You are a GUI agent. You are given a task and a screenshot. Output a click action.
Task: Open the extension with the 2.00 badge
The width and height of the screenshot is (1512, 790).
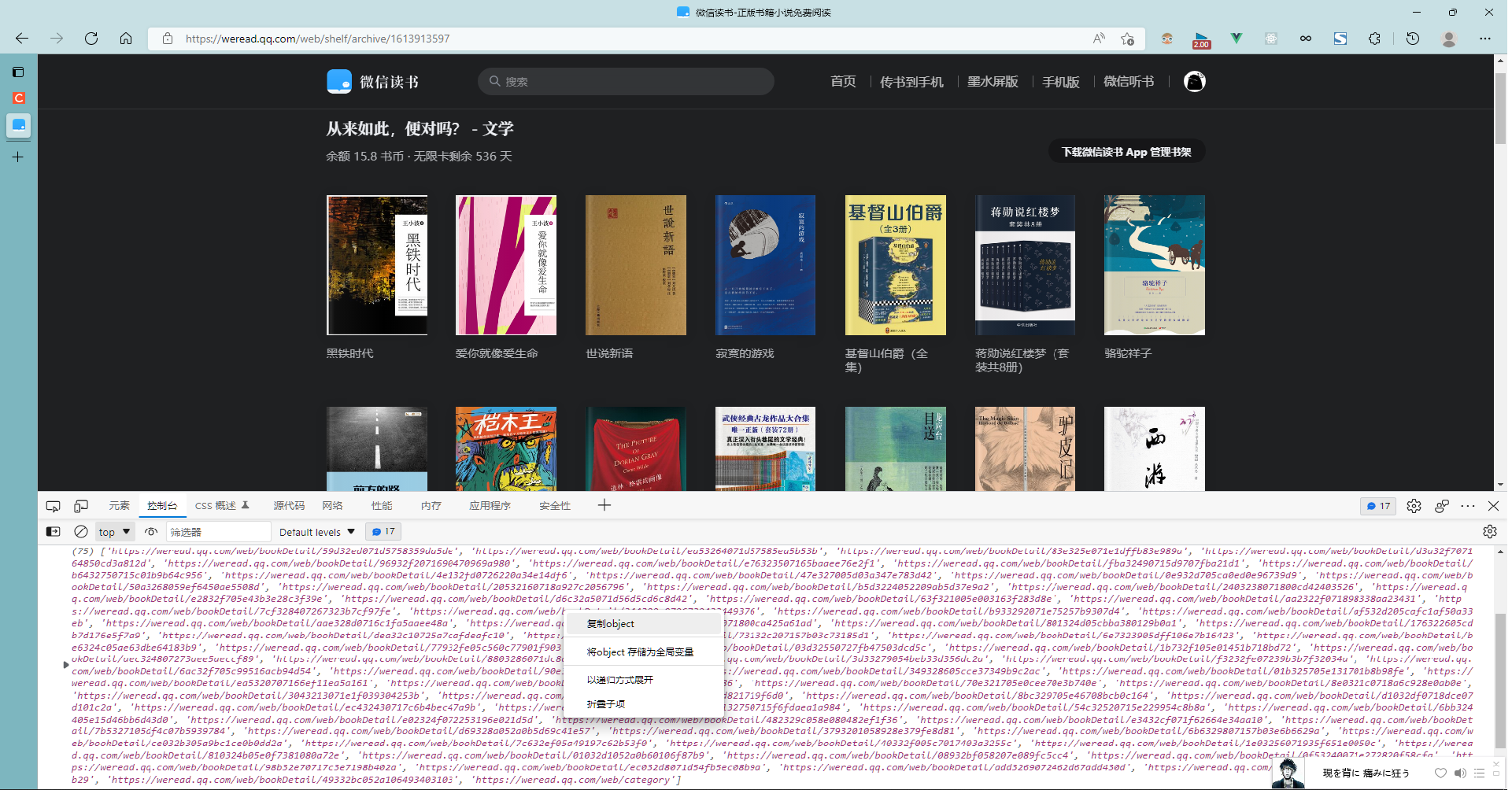coord(1202,40)
